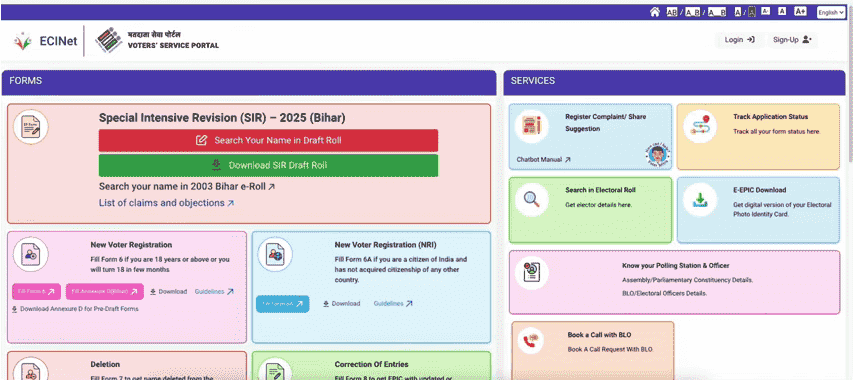Screen dimensions: 853x380
Task: Click the New Voter Registration heading
Action: (x=131, y=245)
